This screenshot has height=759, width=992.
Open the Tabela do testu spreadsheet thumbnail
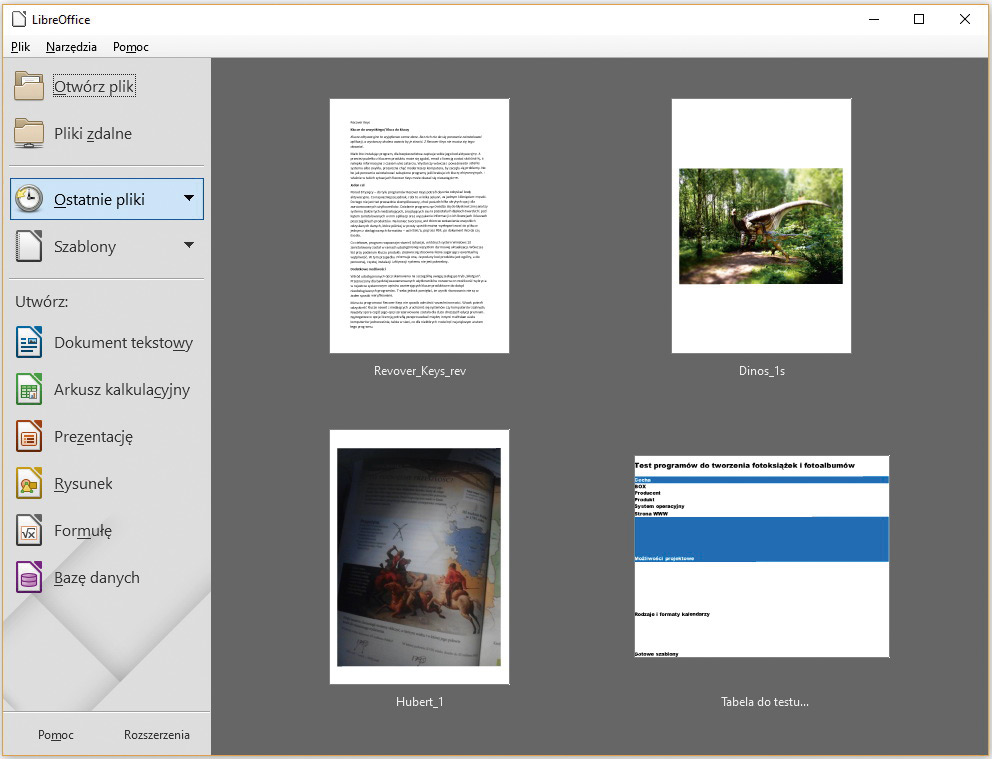tap(761, 556)
